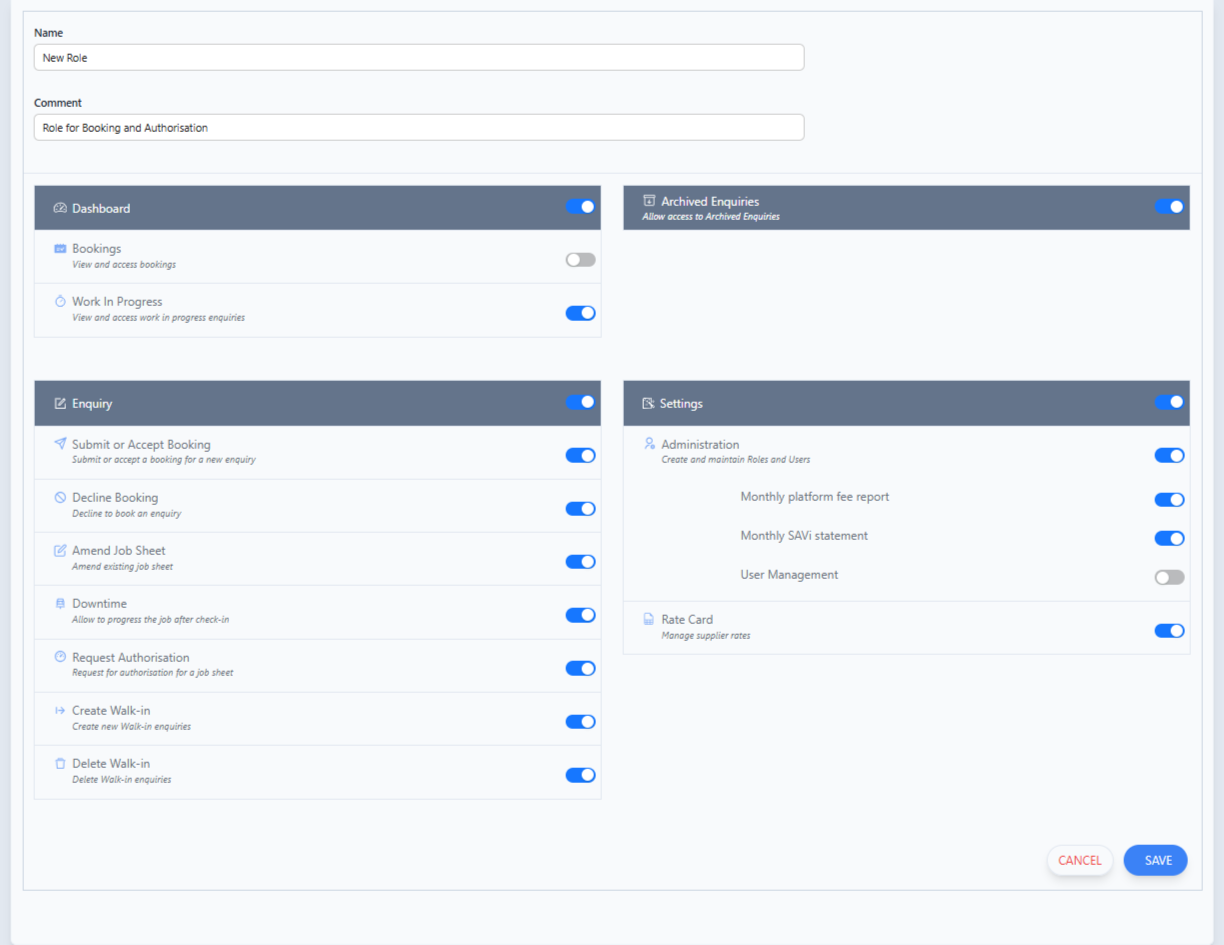Turn on User Management switch
Image resolution: width=1224 pixels, height=945 pixels.
coord(1169,577)
